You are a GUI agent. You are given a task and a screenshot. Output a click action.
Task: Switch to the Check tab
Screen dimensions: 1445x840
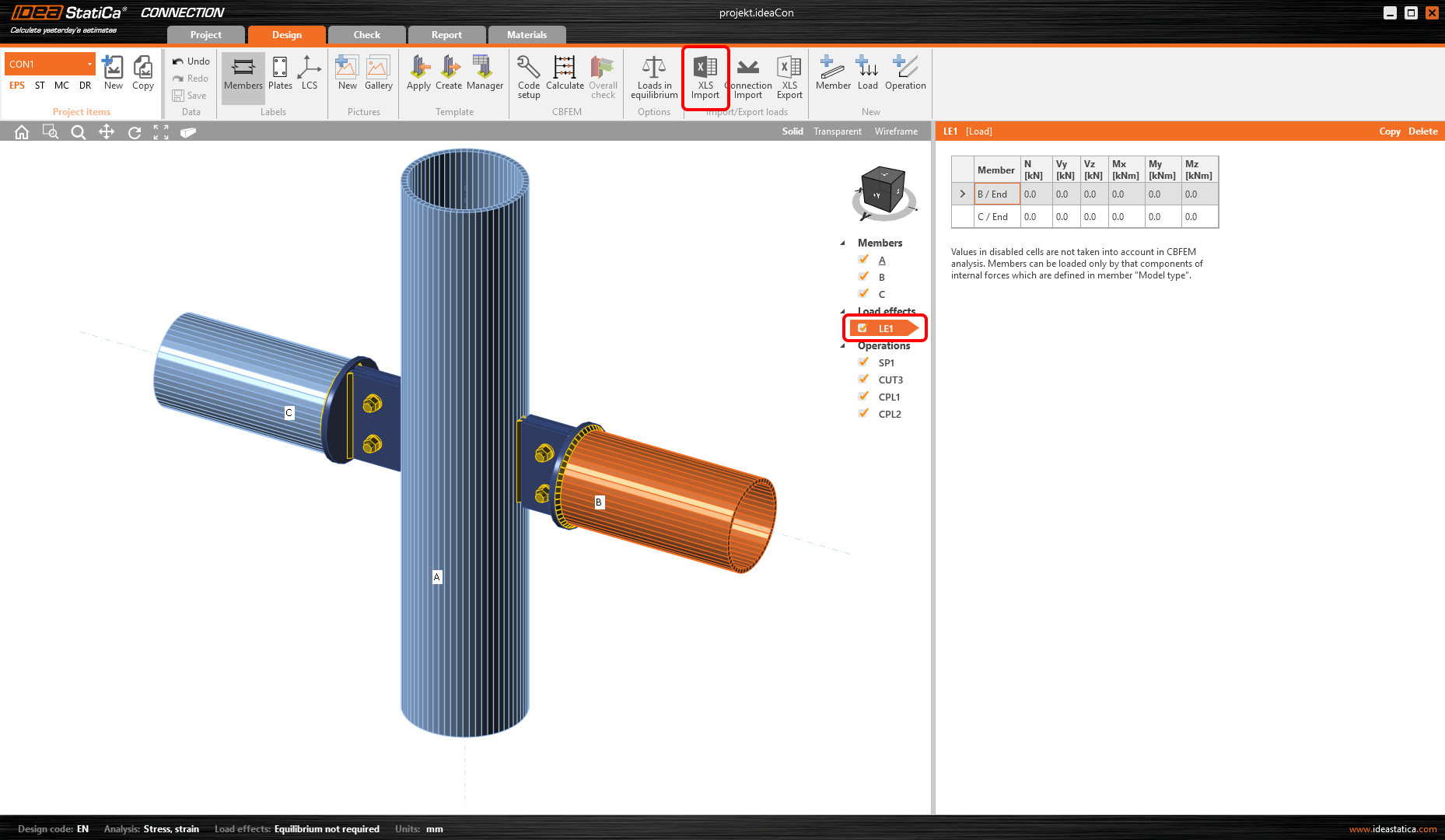366,35
